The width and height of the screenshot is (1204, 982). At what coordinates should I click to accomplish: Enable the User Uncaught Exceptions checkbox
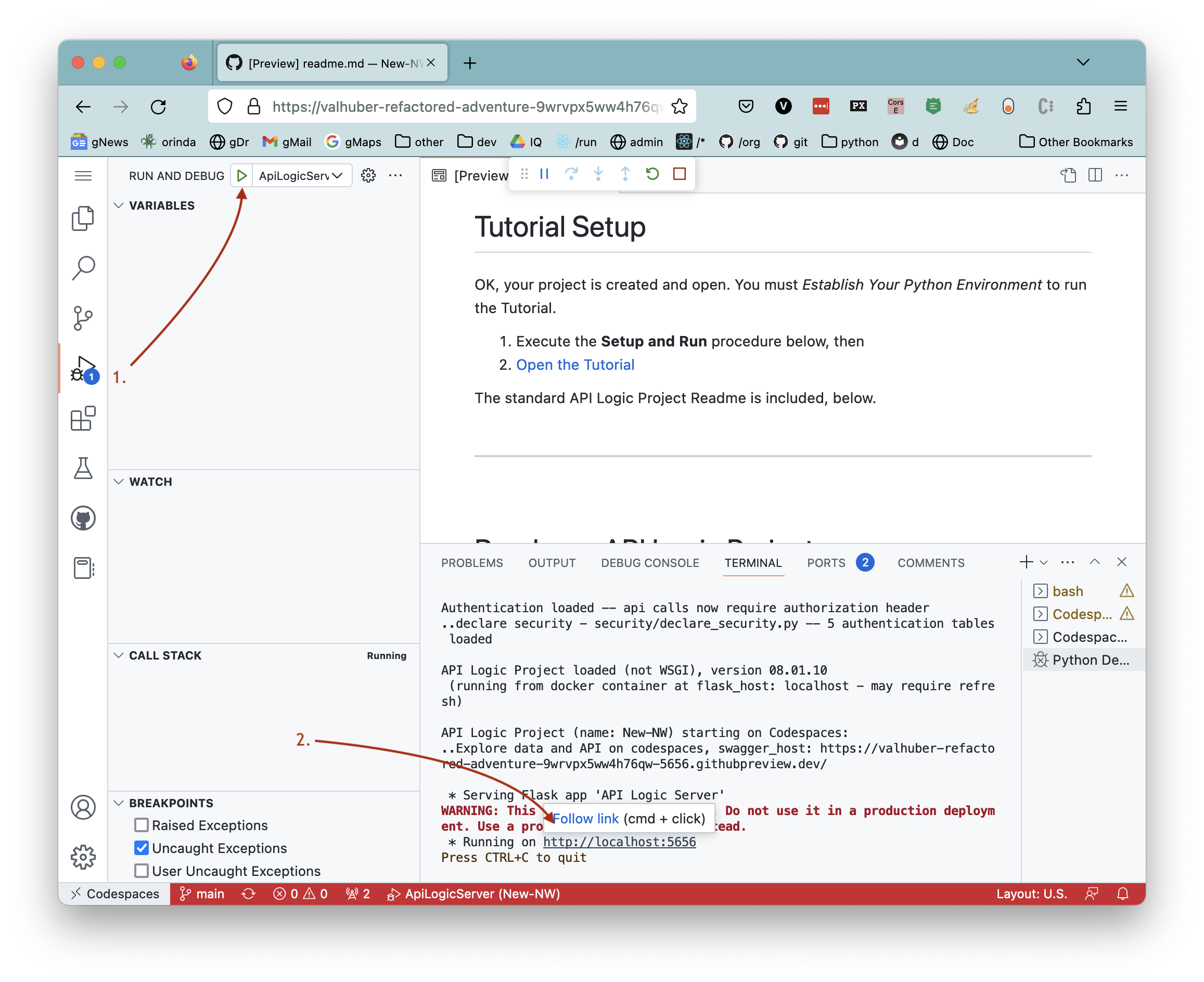click(142, 871)
